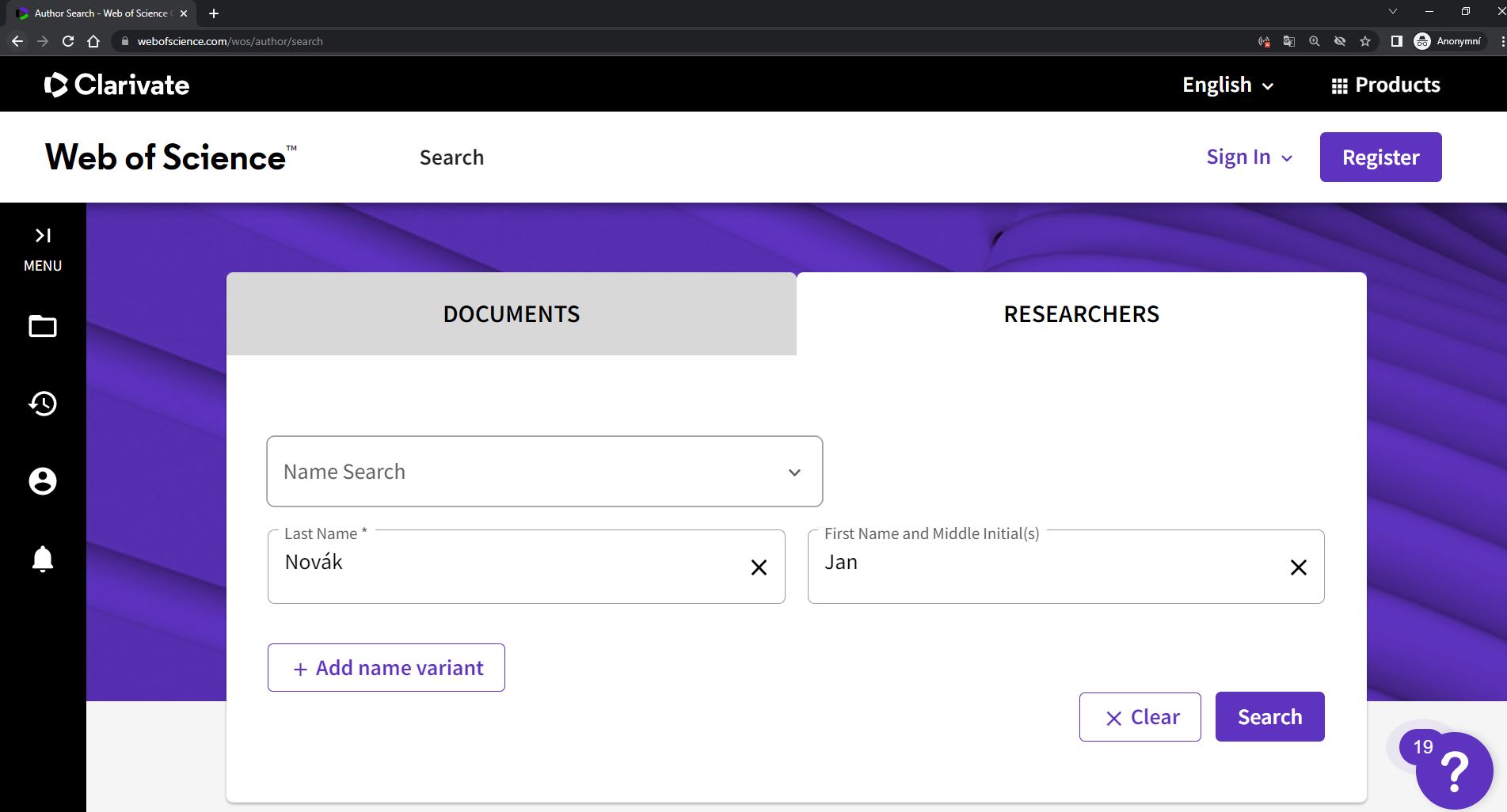The image size is (1507, 812).
Task: Open the browser zoom magnifier icon
Action: point(1315,41)
